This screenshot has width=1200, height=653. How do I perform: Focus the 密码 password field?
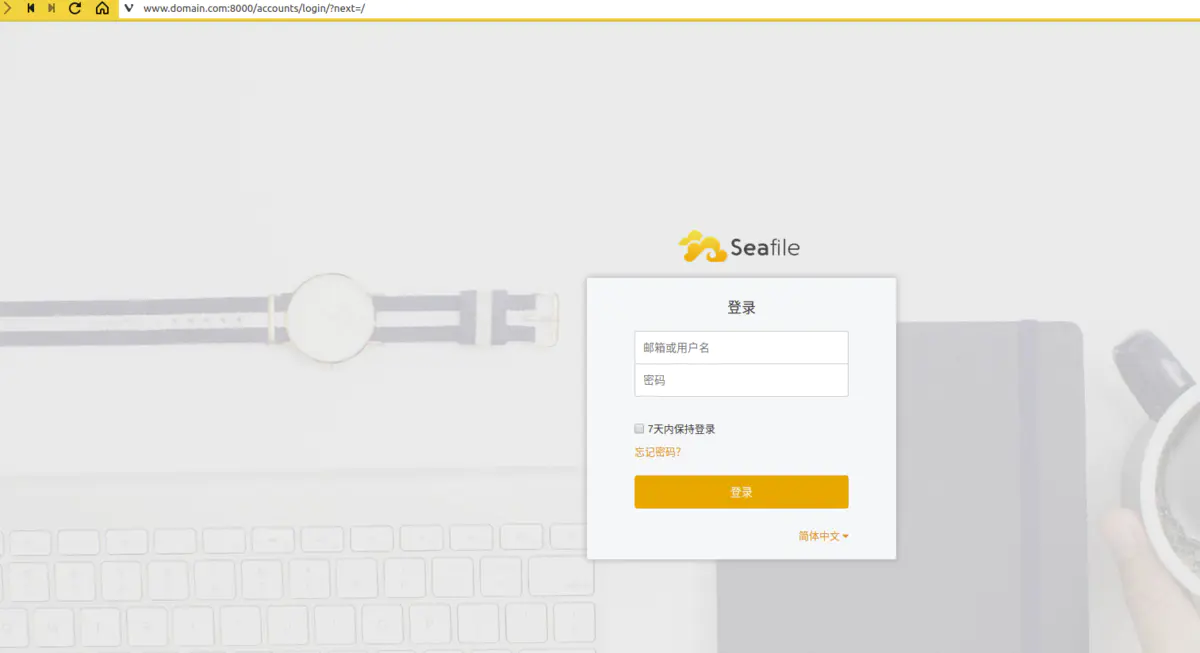(741, 380)
